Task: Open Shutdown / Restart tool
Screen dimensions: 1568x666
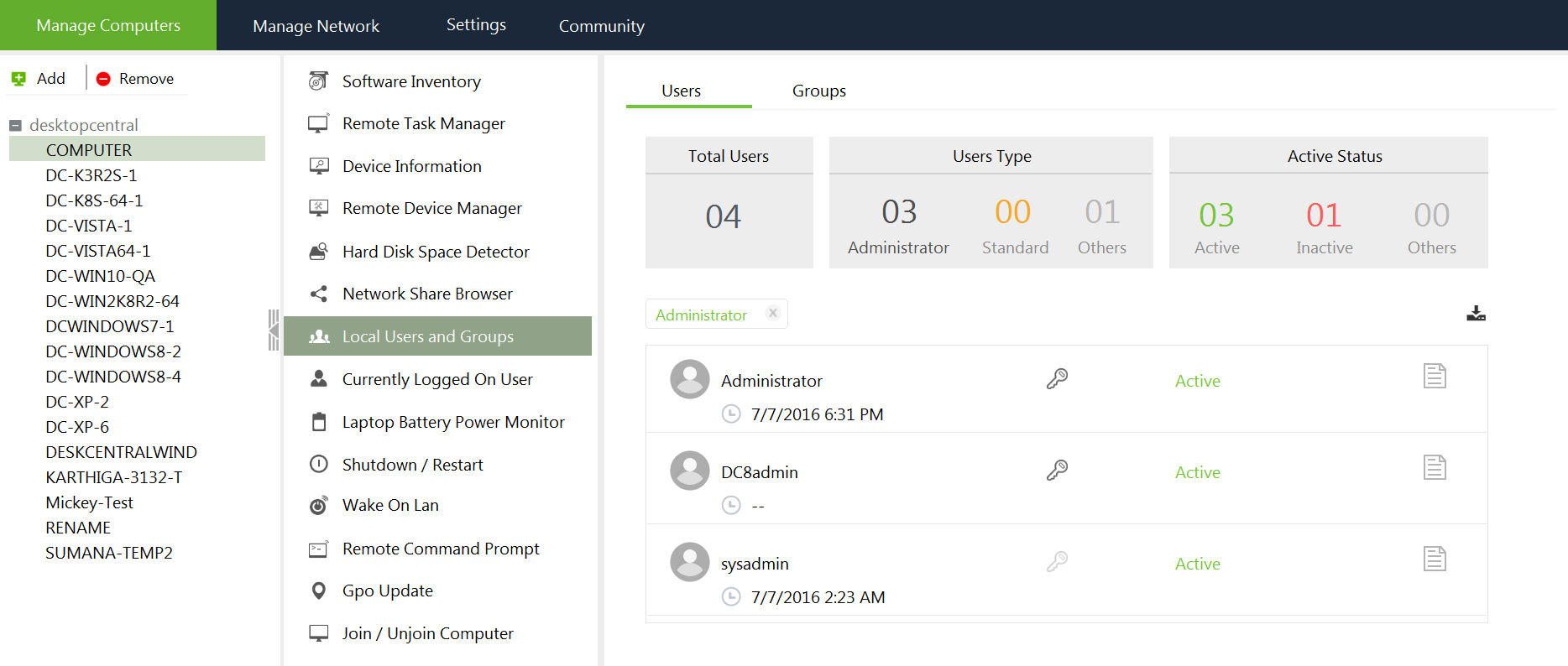Action: pyautogui.click(x=412, y=465)
